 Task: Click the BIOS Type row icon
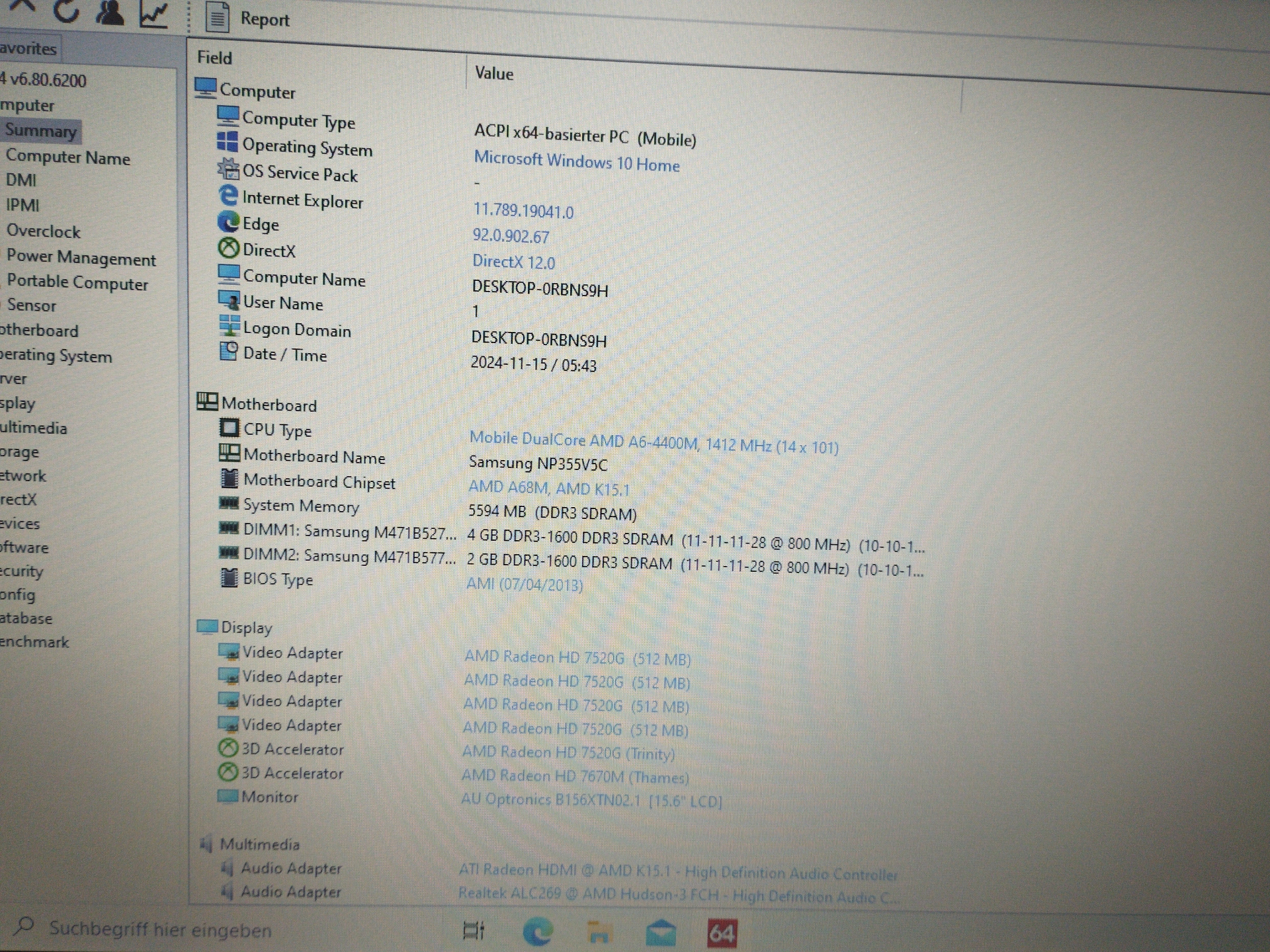[229, 577]
